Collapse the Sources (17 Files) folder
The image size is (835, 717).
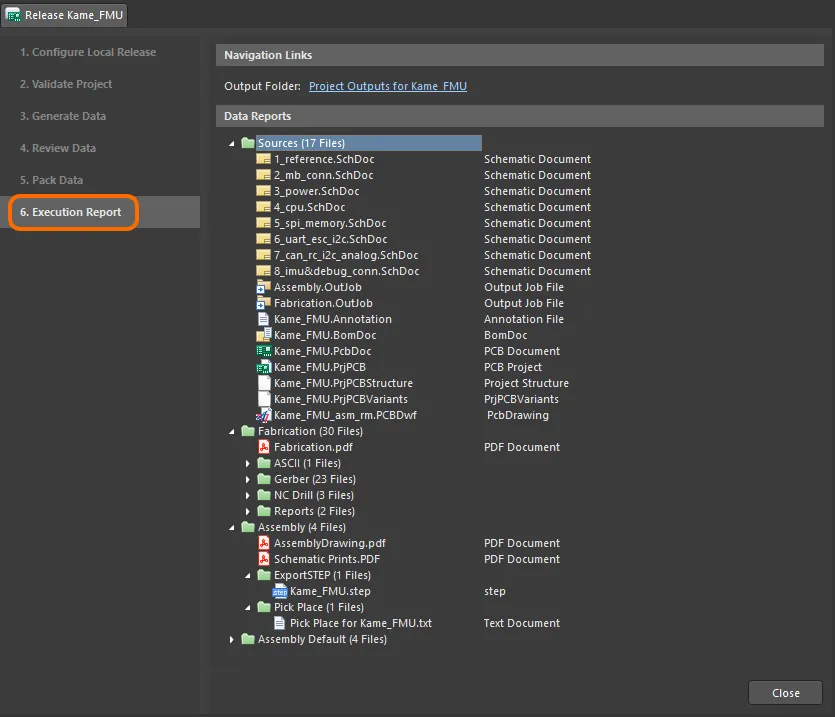click(x=232, y=143)
